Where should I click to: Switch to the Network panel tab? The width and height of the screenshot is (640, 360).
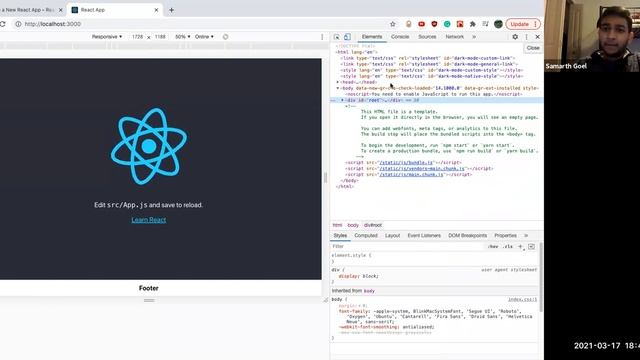pyautogui.click(x=454, y=37)
